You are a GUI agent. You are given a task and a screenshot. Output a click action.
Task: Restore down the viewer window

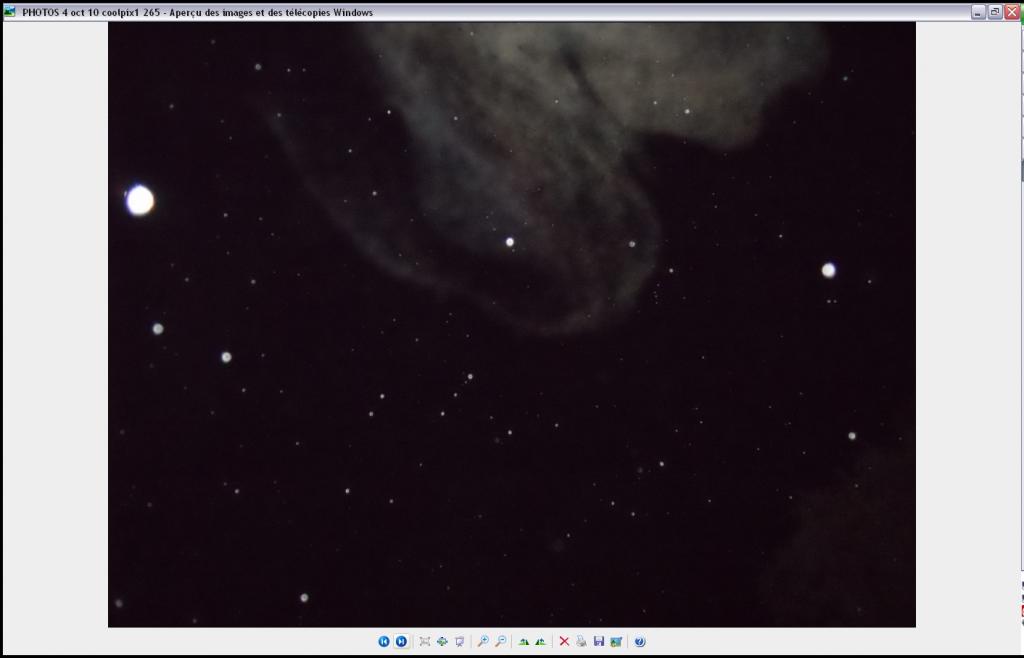(995, 12)
